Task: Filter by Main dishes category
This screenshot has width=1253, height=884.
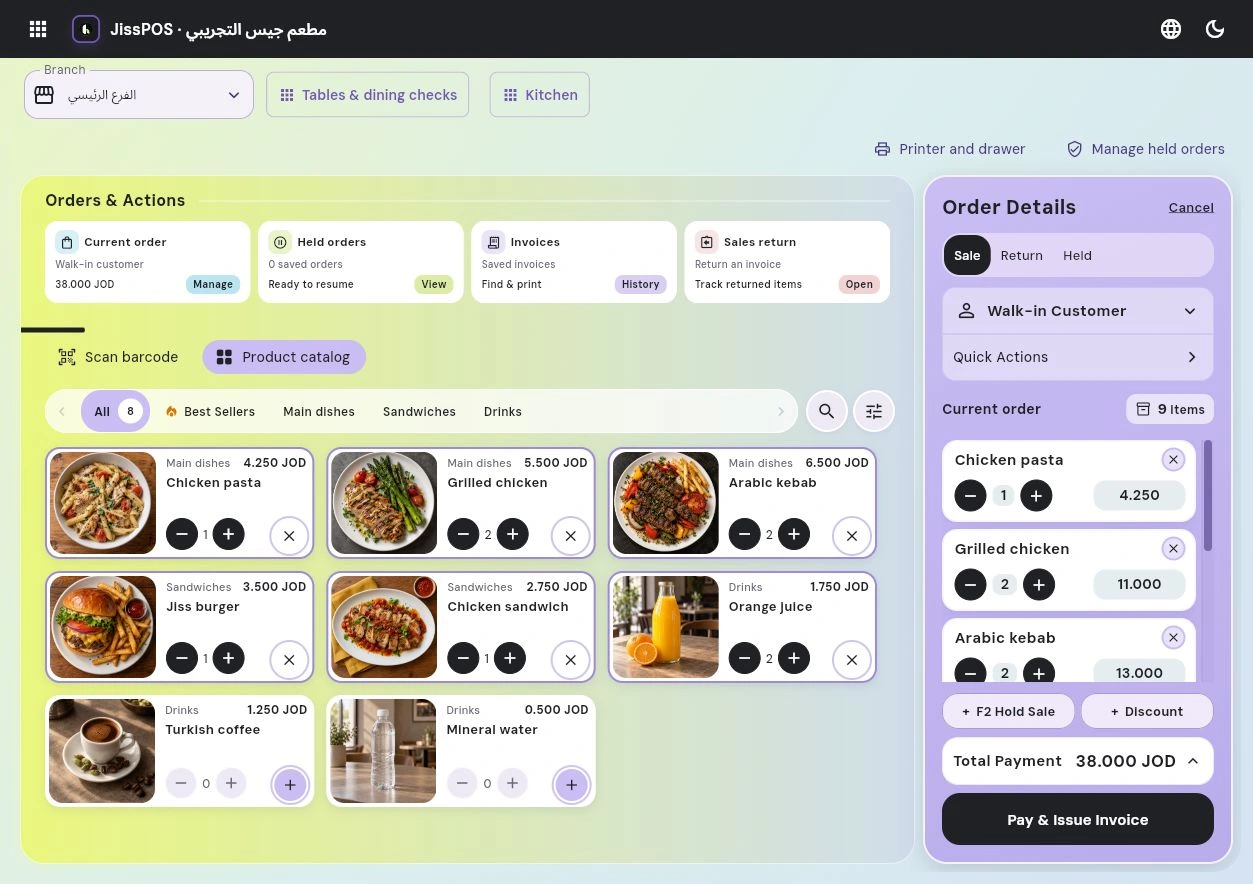Action: pyautogui.click(x=319, y=411)
